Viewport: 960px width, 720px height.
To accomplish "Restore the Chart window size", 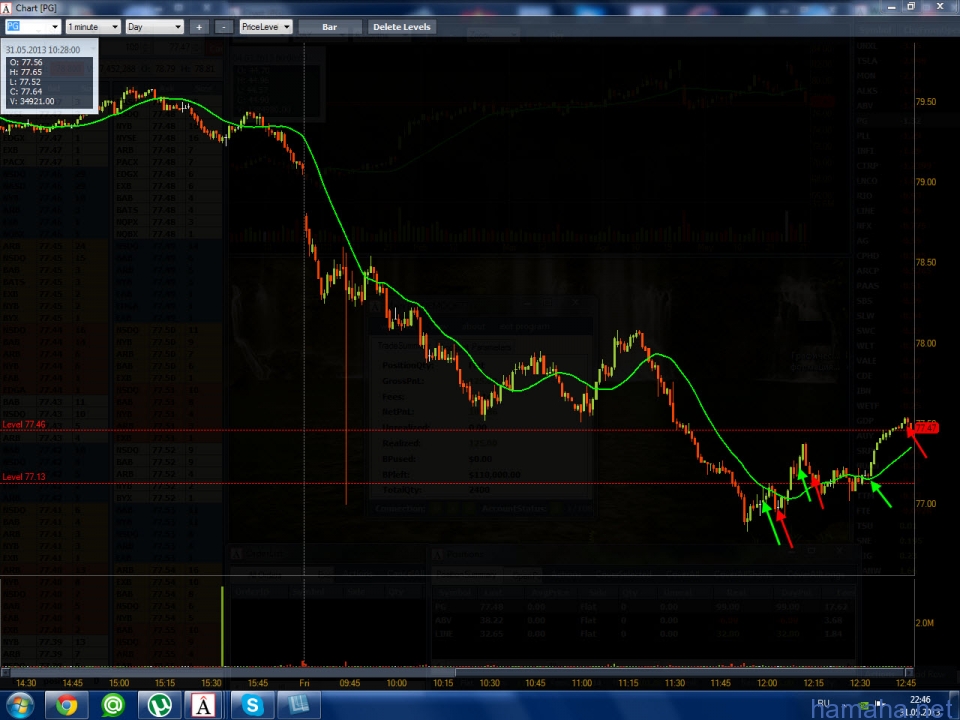I will click(x=911, y=7).
